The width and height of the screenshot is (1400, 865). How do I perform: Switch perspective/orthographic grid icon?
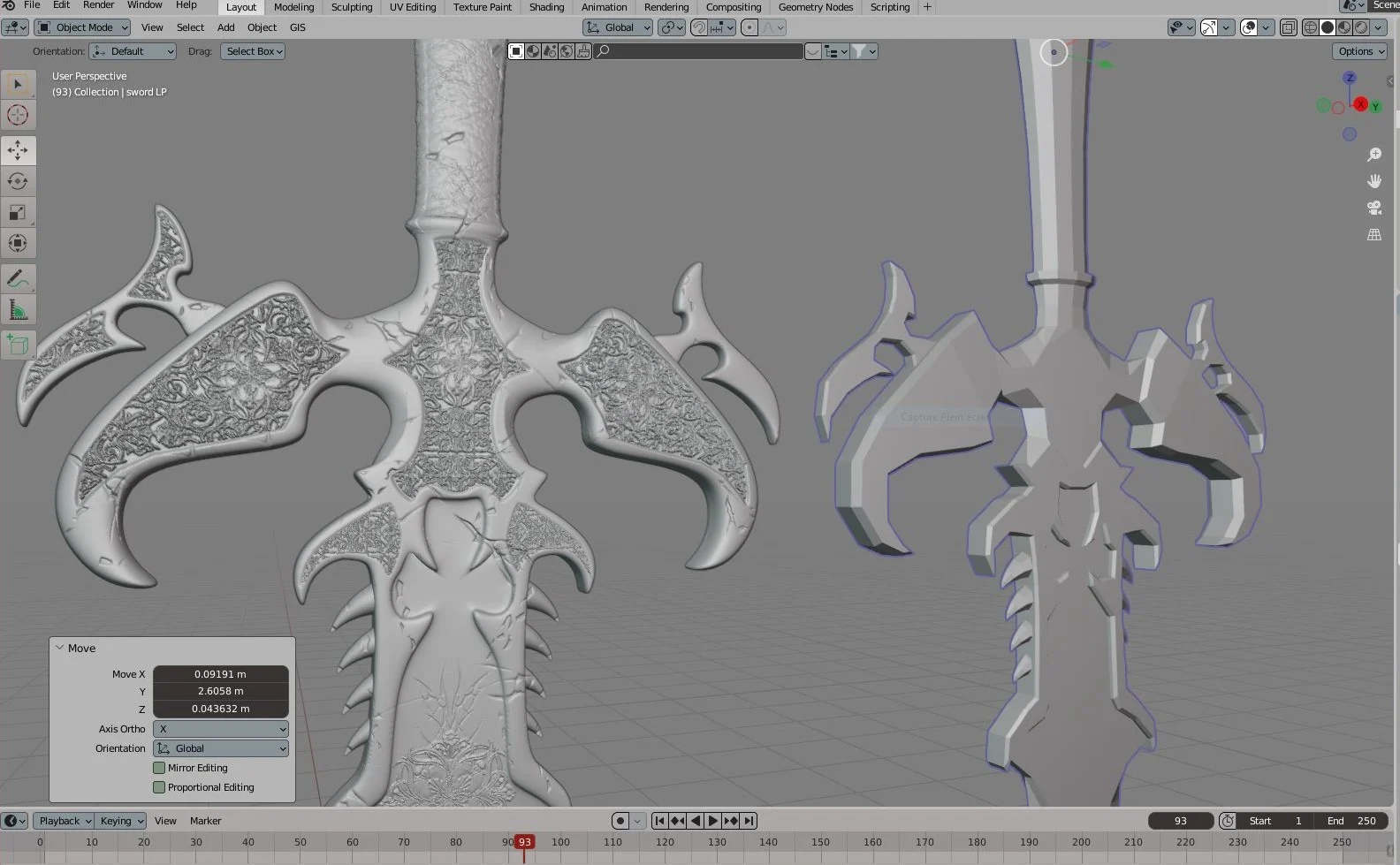1374,235
